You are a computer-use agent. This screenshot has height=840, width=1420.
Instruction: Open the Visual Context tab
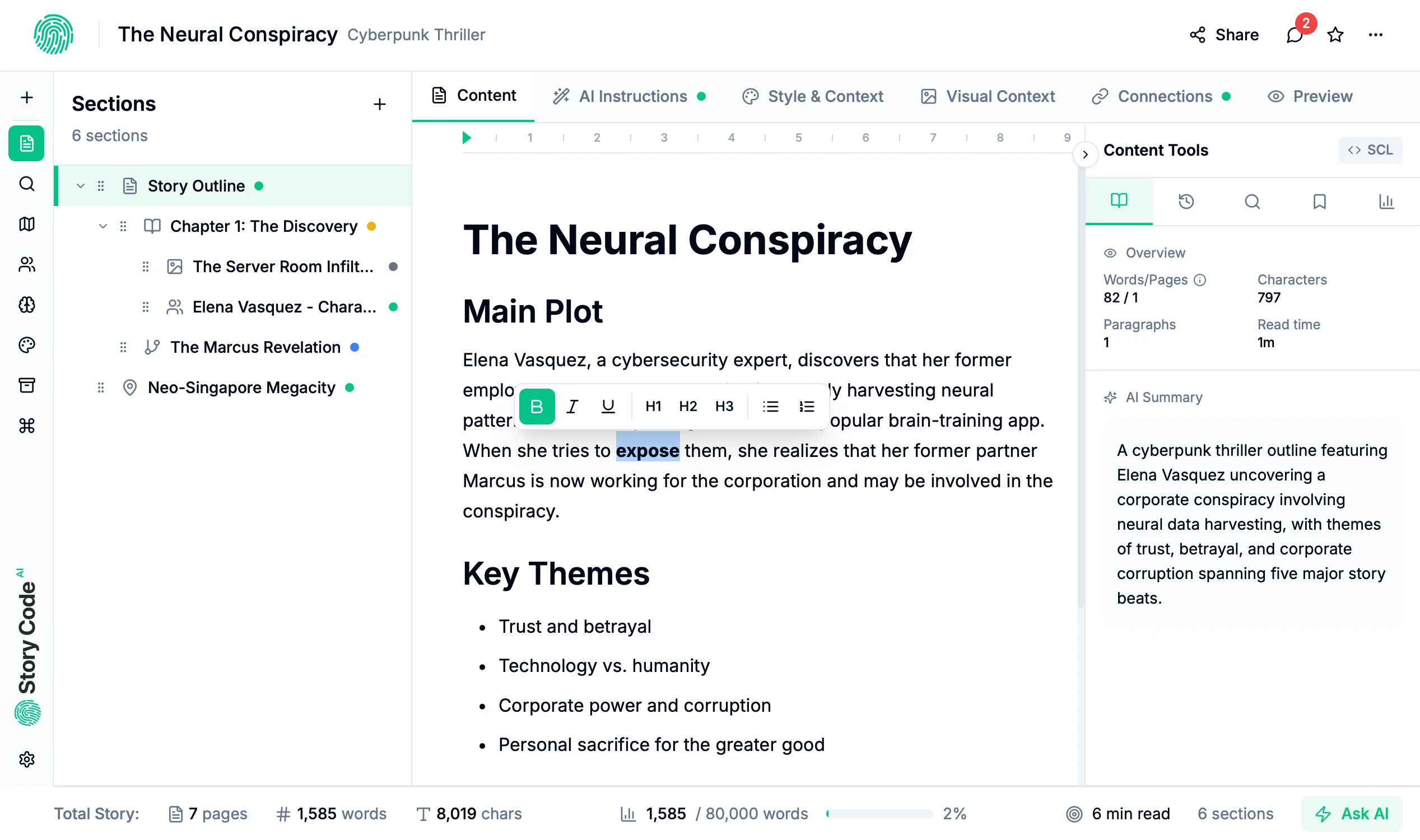click(988, 96)
